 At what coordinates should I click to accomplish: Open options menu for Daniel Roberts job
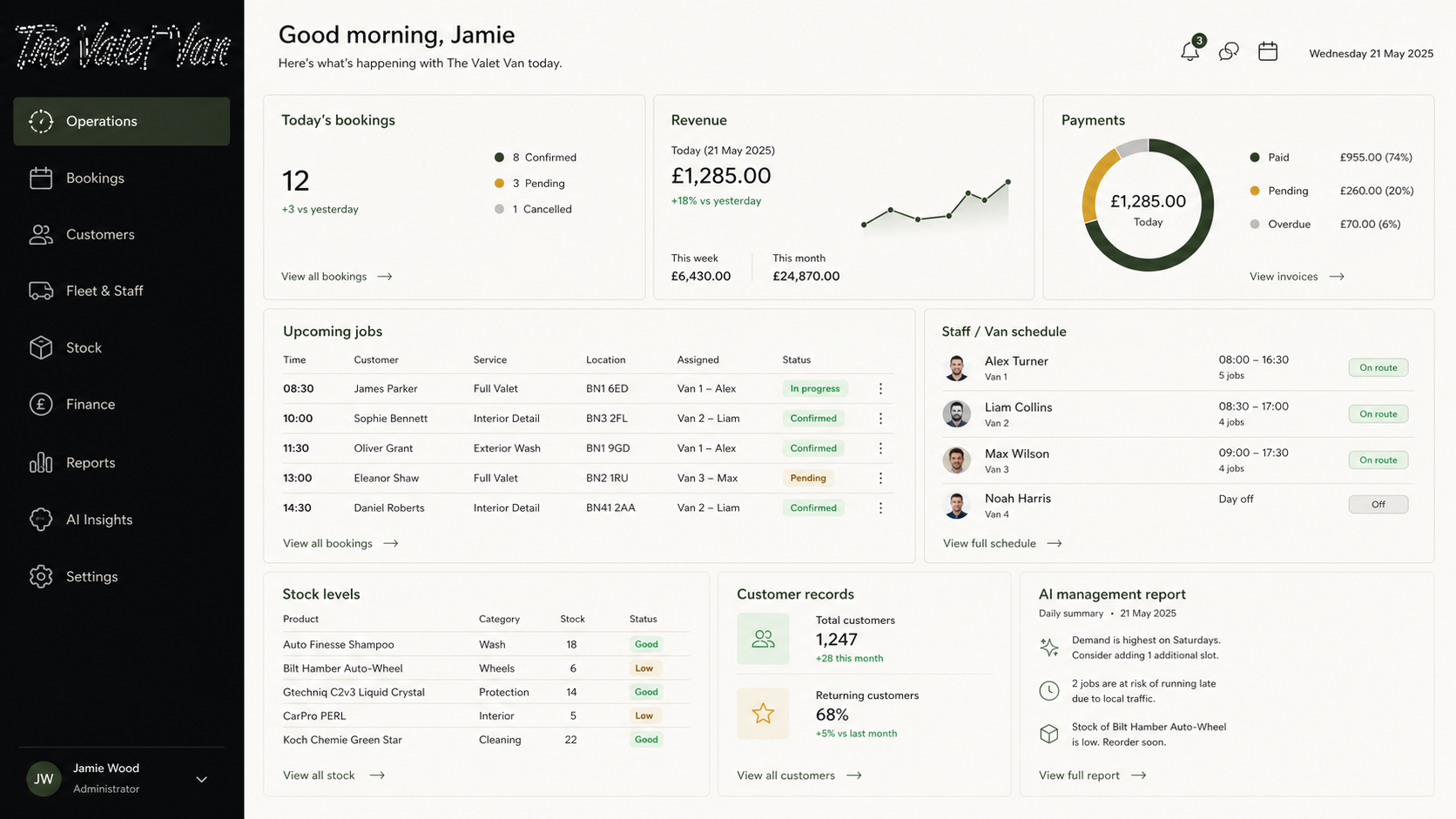coord(880,508)
